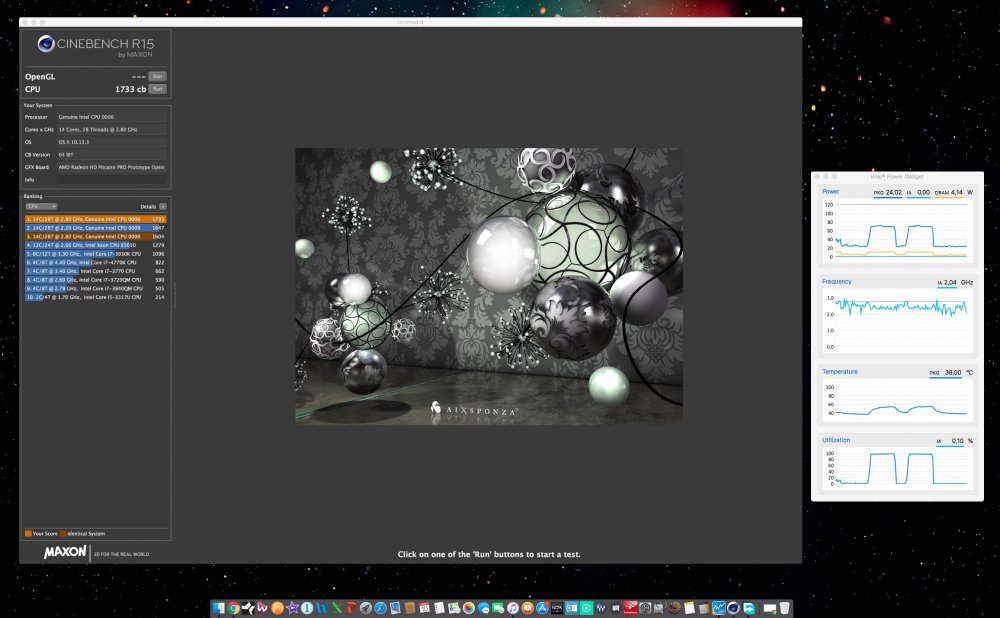Select ranking row 1 scoring 1733
The image size is (1000, 618).
click(x=96, y=219)
